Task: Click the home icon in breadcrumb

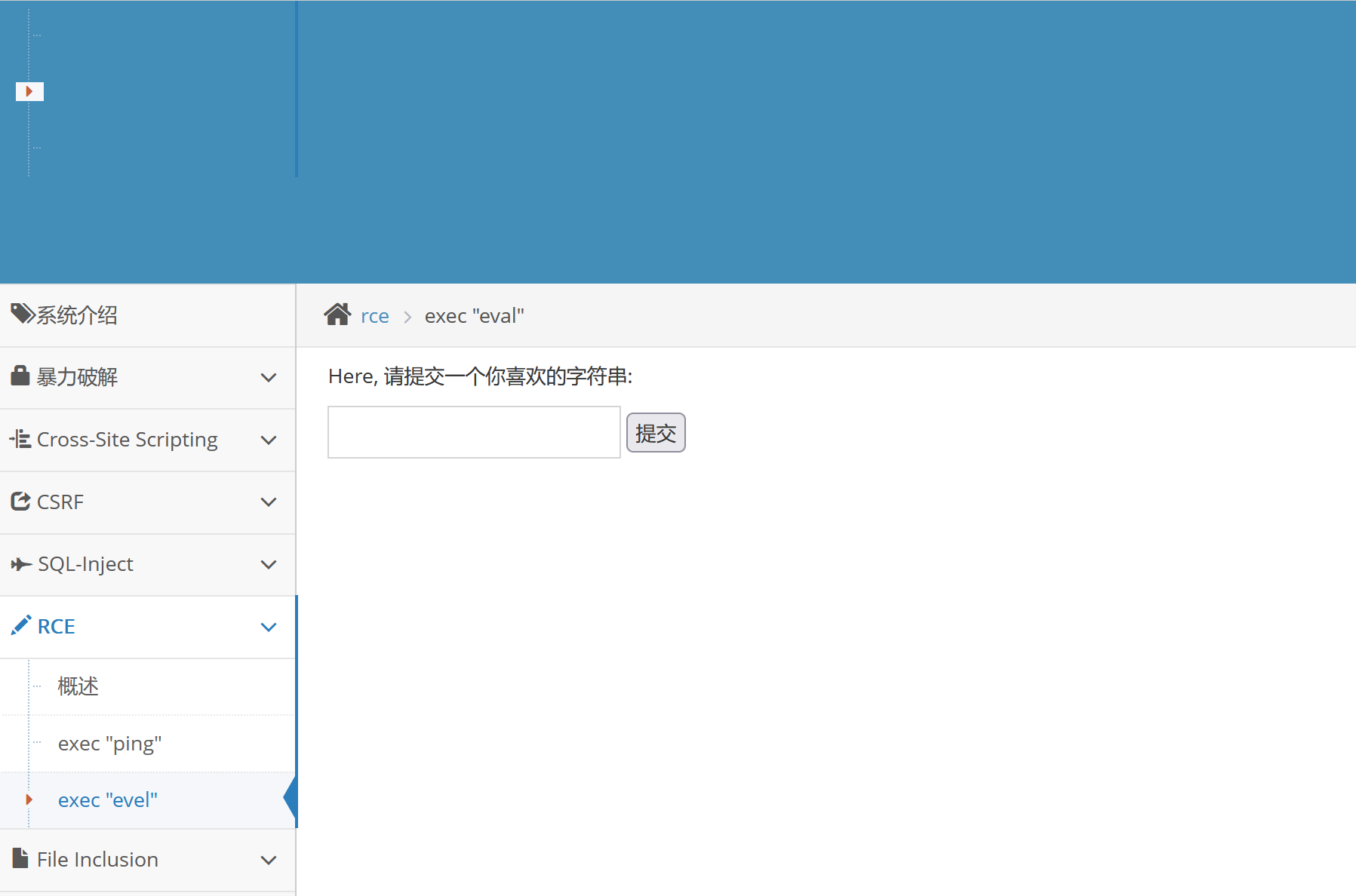Action: tap(337, 315)
